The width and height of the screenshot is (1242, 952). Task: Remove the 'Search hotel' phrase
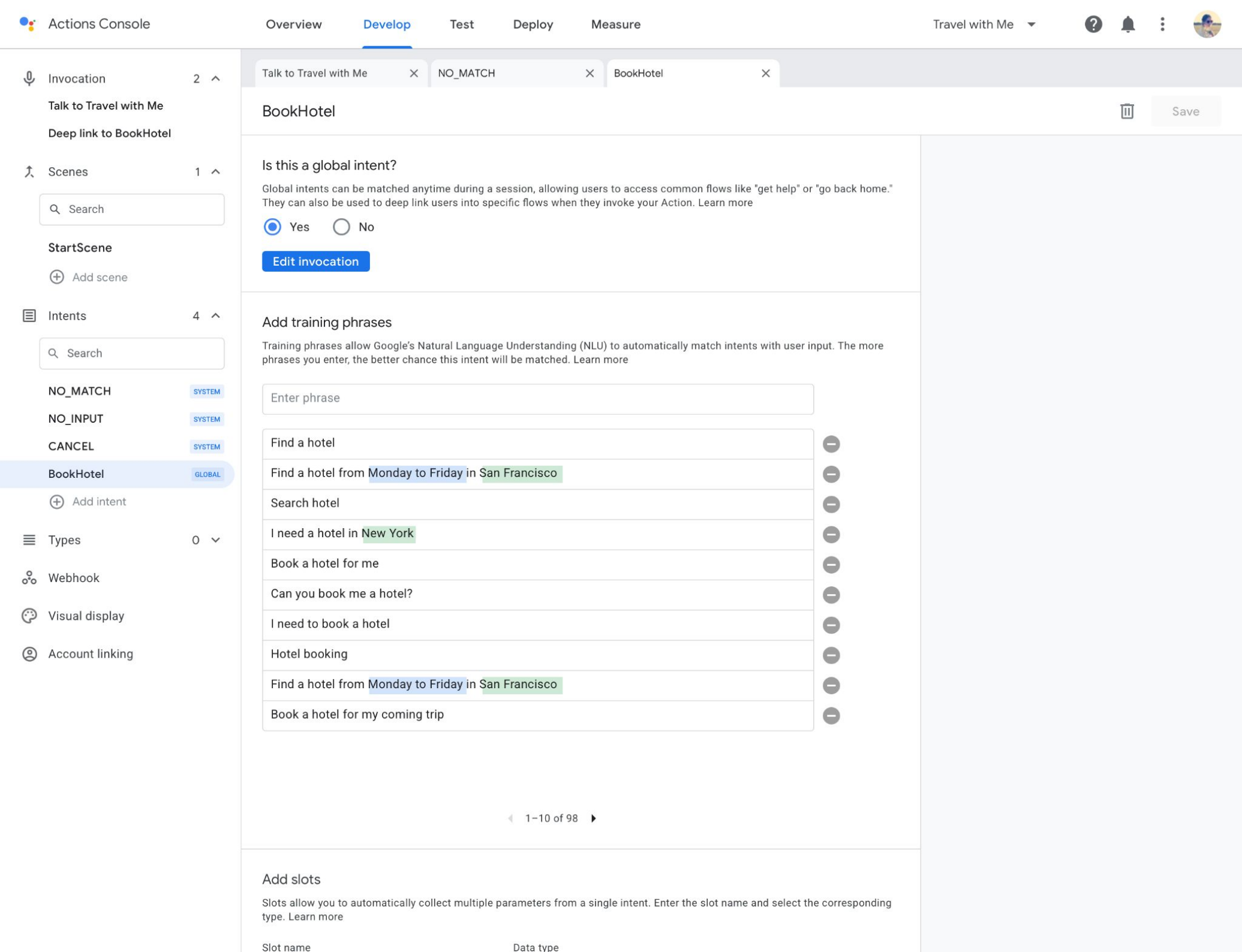831,504
